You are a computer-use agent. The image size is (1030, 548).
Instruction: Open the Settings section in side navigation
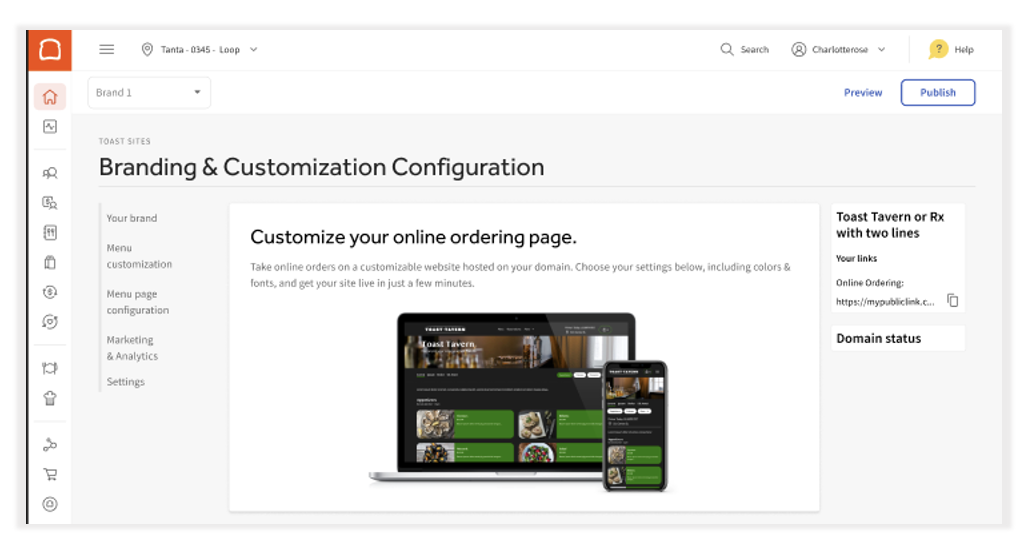click(126, 382)
